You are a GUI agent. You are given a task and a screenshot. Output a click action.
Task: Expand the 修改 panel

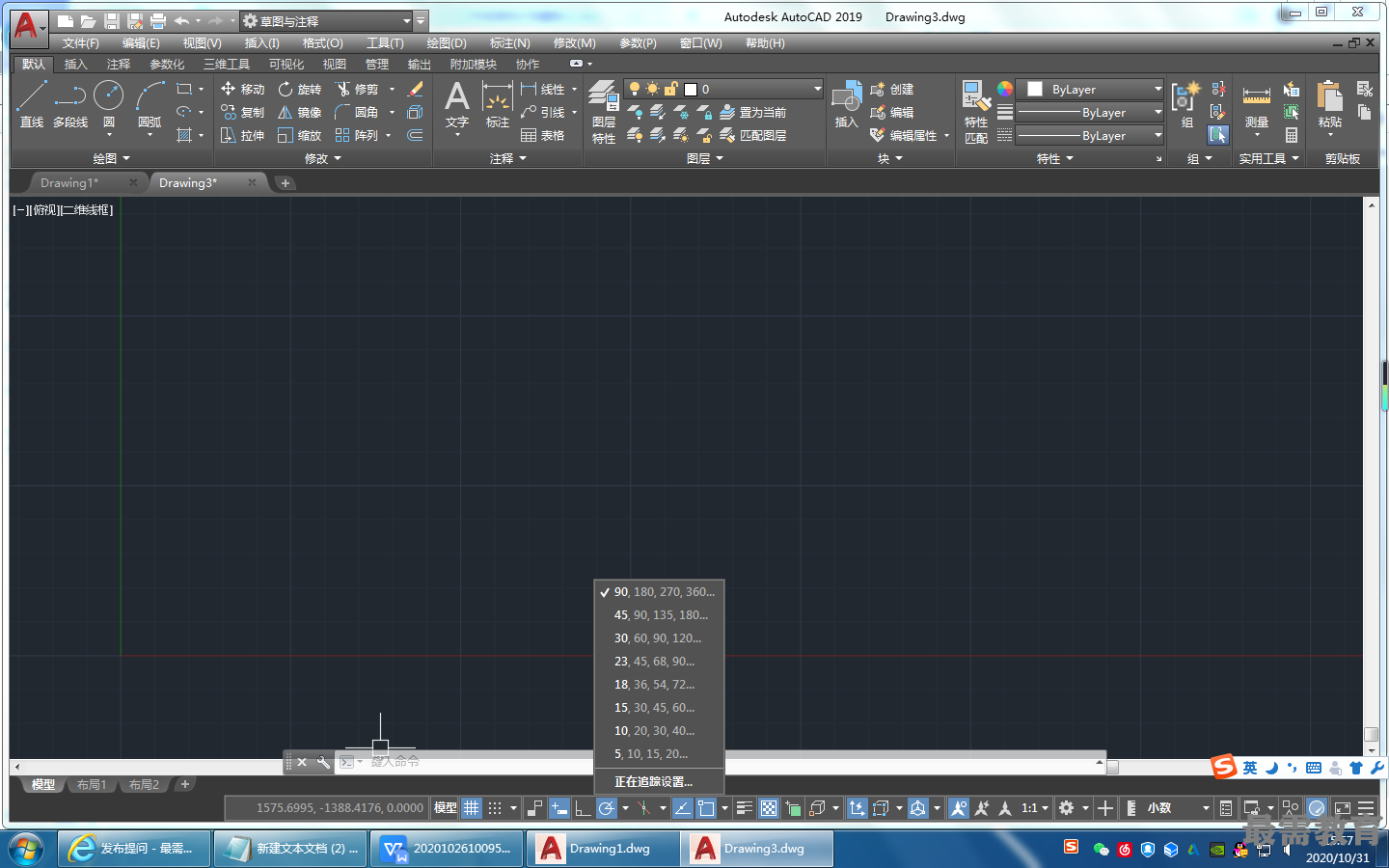[x=323, y=158]
